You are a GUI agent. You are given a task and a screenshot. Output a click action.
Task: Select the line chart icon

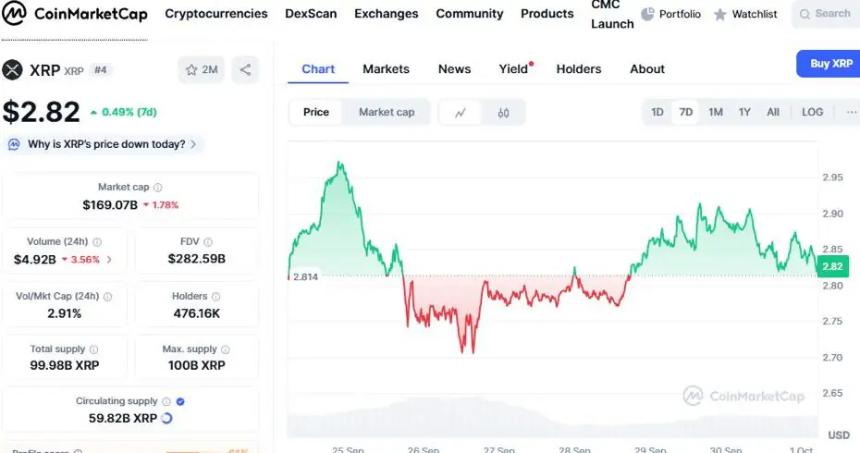coord(460,112)
